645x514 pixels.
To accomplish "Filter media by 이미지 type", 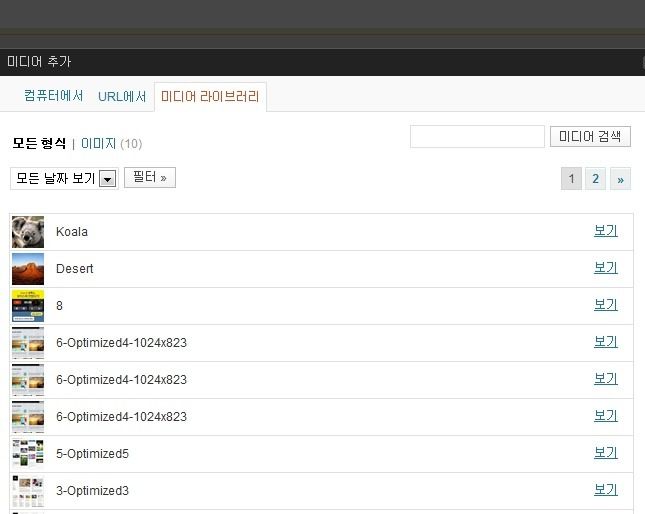I will tap(98, 143).
